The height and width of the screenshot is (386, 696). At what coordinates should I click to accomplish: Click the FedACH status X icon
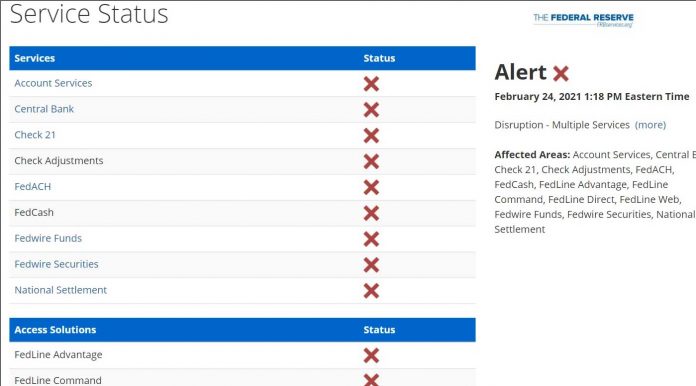[371, 187]
